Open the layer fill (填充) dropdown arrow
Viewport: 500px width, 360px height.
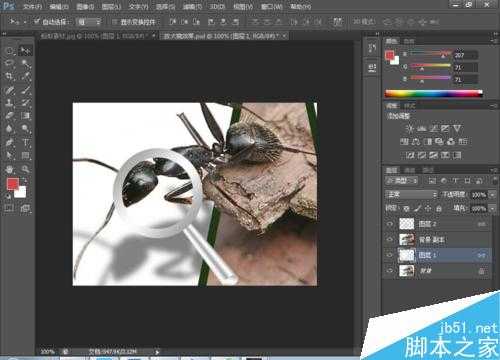[x=493, y=209]
